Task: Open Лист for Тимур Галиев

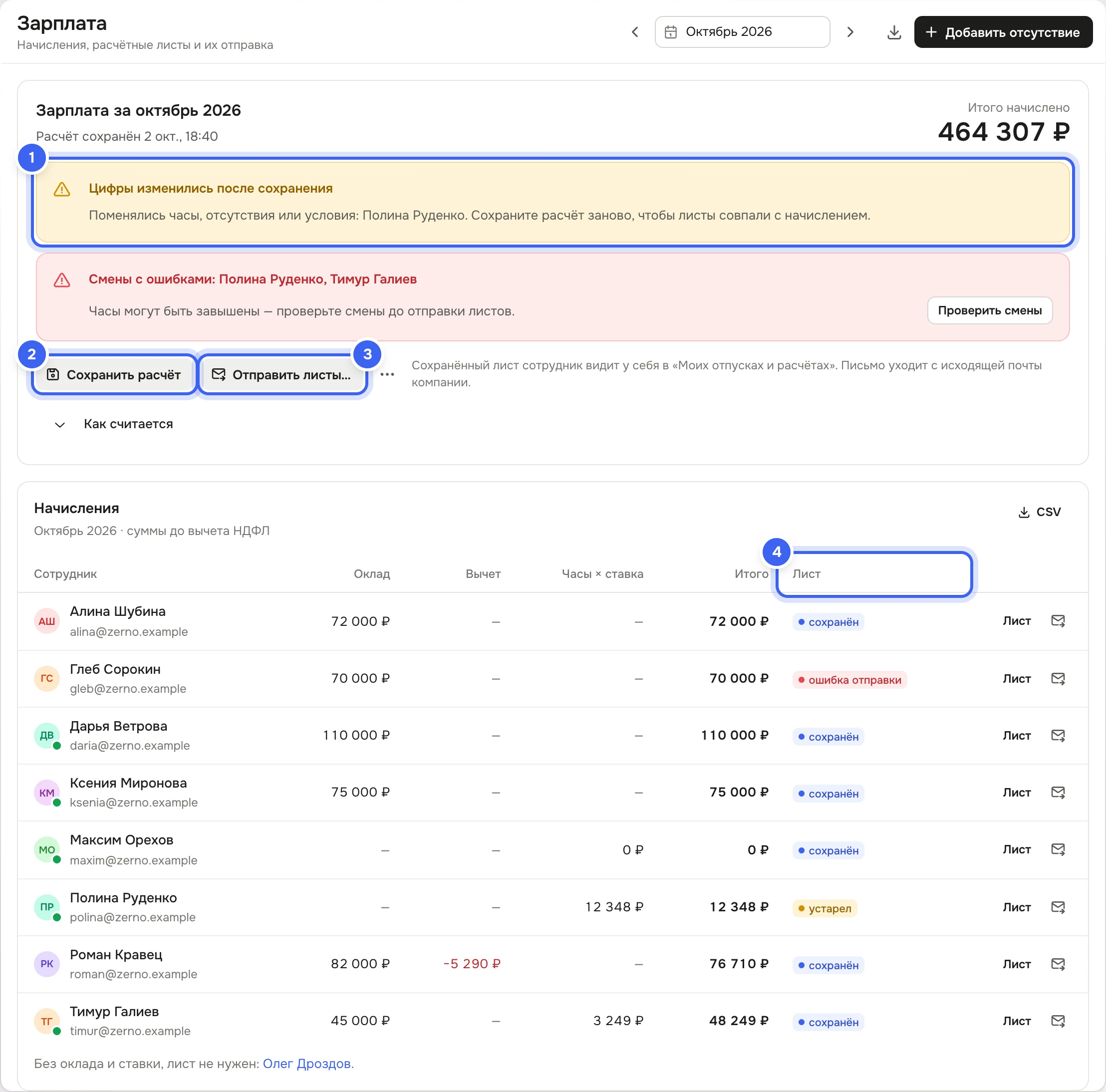Action: (x=1017, y=1021)
